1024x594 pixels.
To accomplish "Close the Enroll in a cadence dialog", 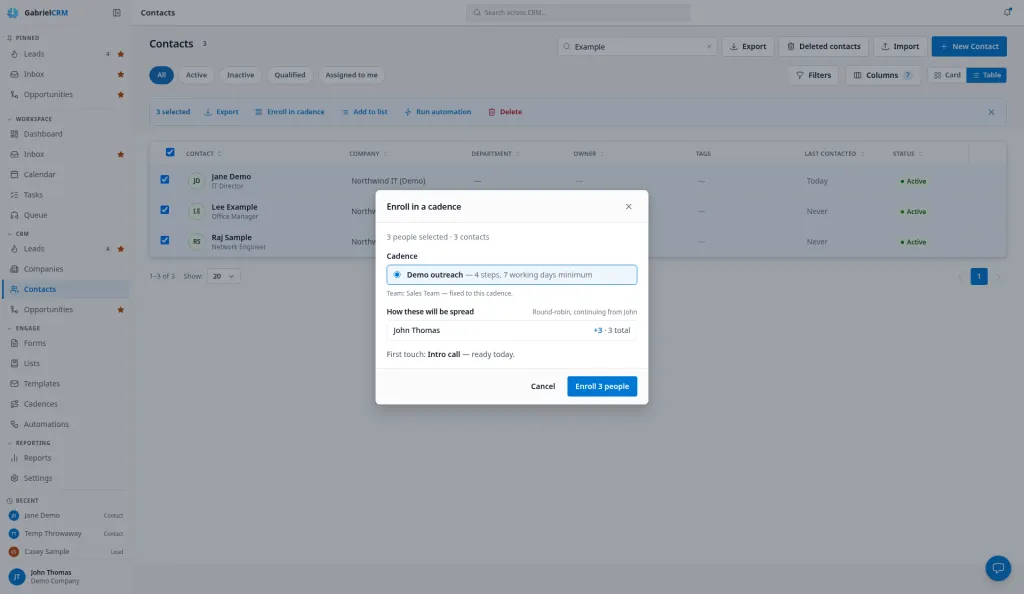I will click(x=628, y=206).
